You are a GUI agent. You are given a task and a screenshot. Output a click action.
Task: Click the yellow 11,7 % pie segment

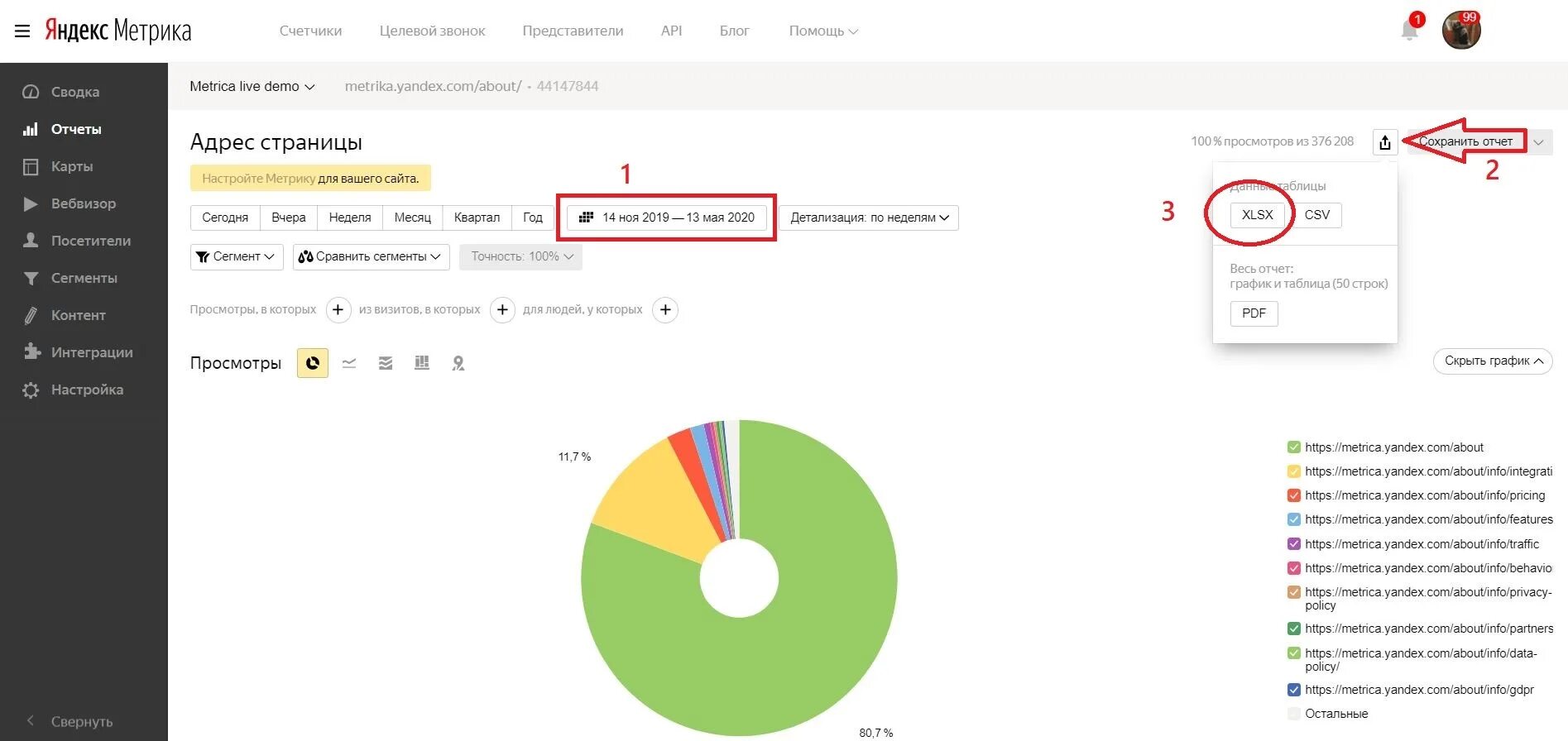(654, 504)
